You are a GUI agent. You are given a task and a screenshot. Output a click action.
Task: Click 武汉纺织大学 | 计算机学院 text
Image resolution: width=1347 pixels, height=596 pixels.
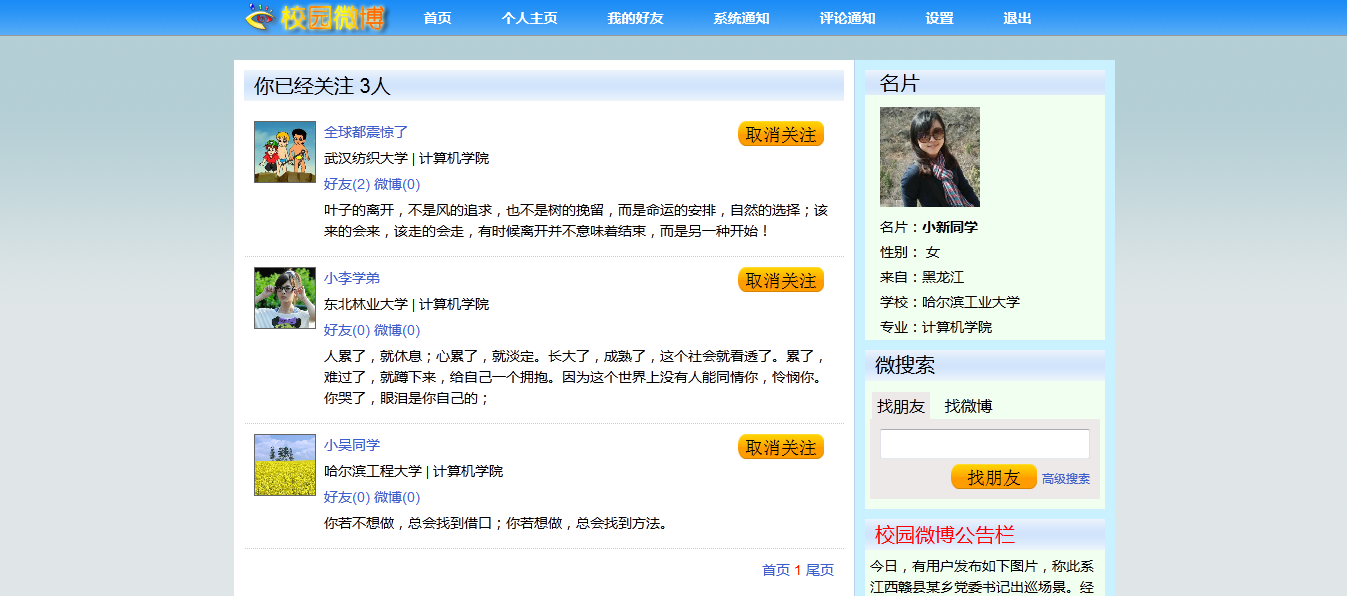pos(406,158)
